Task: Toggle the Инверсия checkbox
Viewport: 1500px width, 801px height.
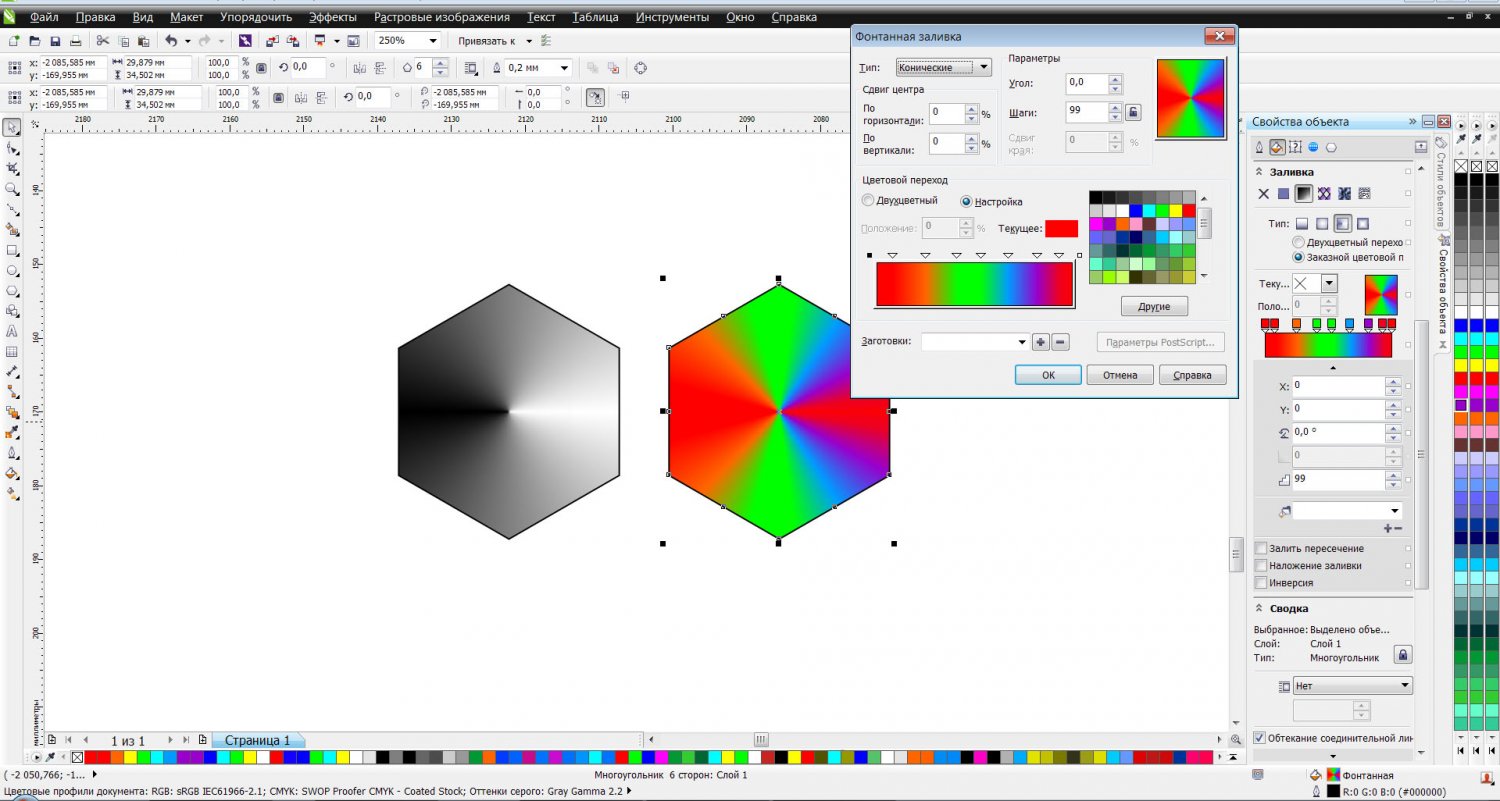Action: click(1261, 582)
